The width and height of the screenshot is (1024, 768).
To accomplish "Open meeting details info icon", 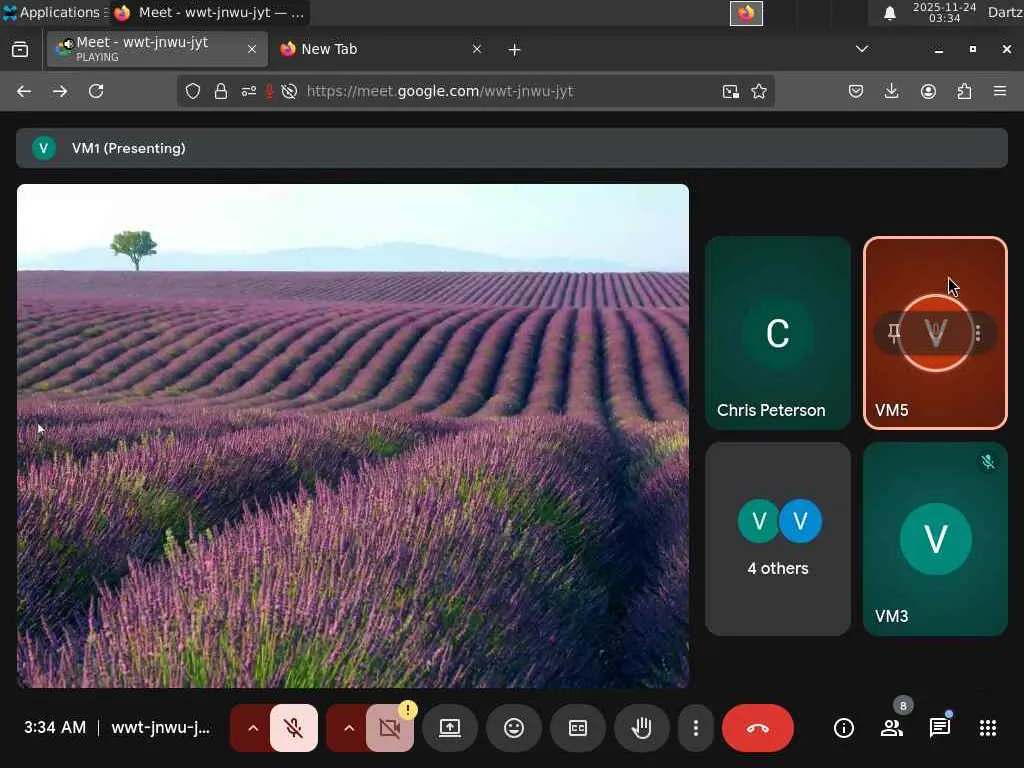I will pyautogui.click(x=844, y=728).
